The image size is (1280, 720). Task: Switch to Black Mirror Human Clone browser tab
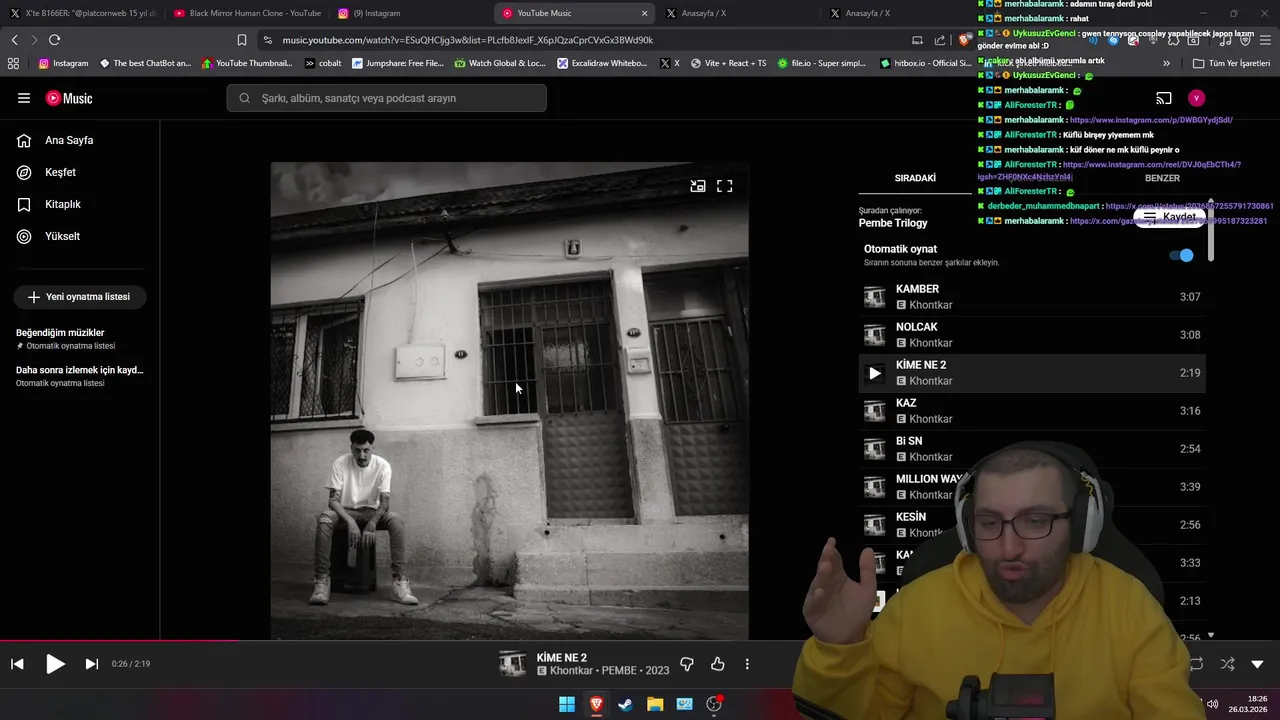pyautogui.click(x=247, y=13)
